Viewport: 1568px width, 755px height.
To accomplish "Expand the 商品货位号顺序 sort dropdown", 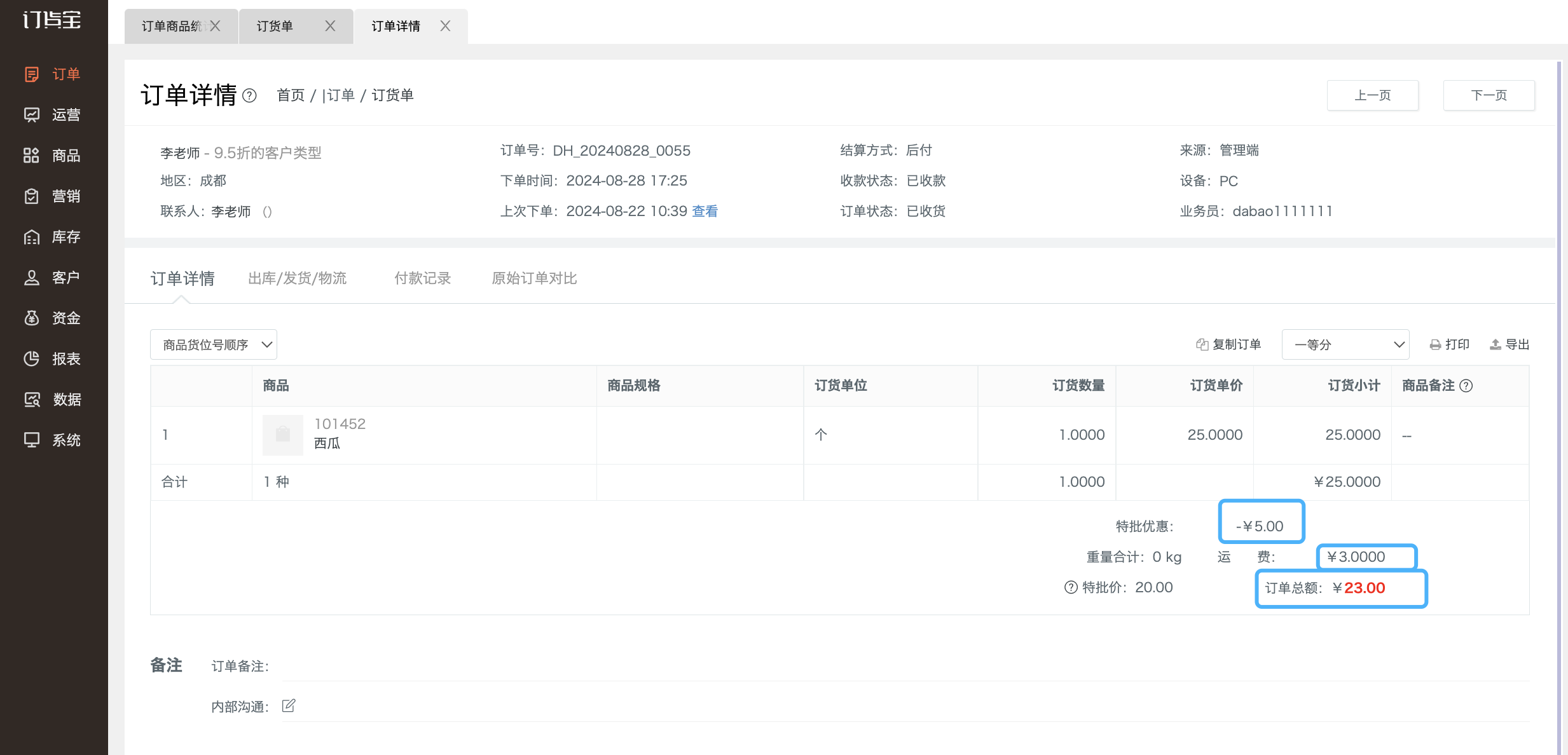I will 214,344.
